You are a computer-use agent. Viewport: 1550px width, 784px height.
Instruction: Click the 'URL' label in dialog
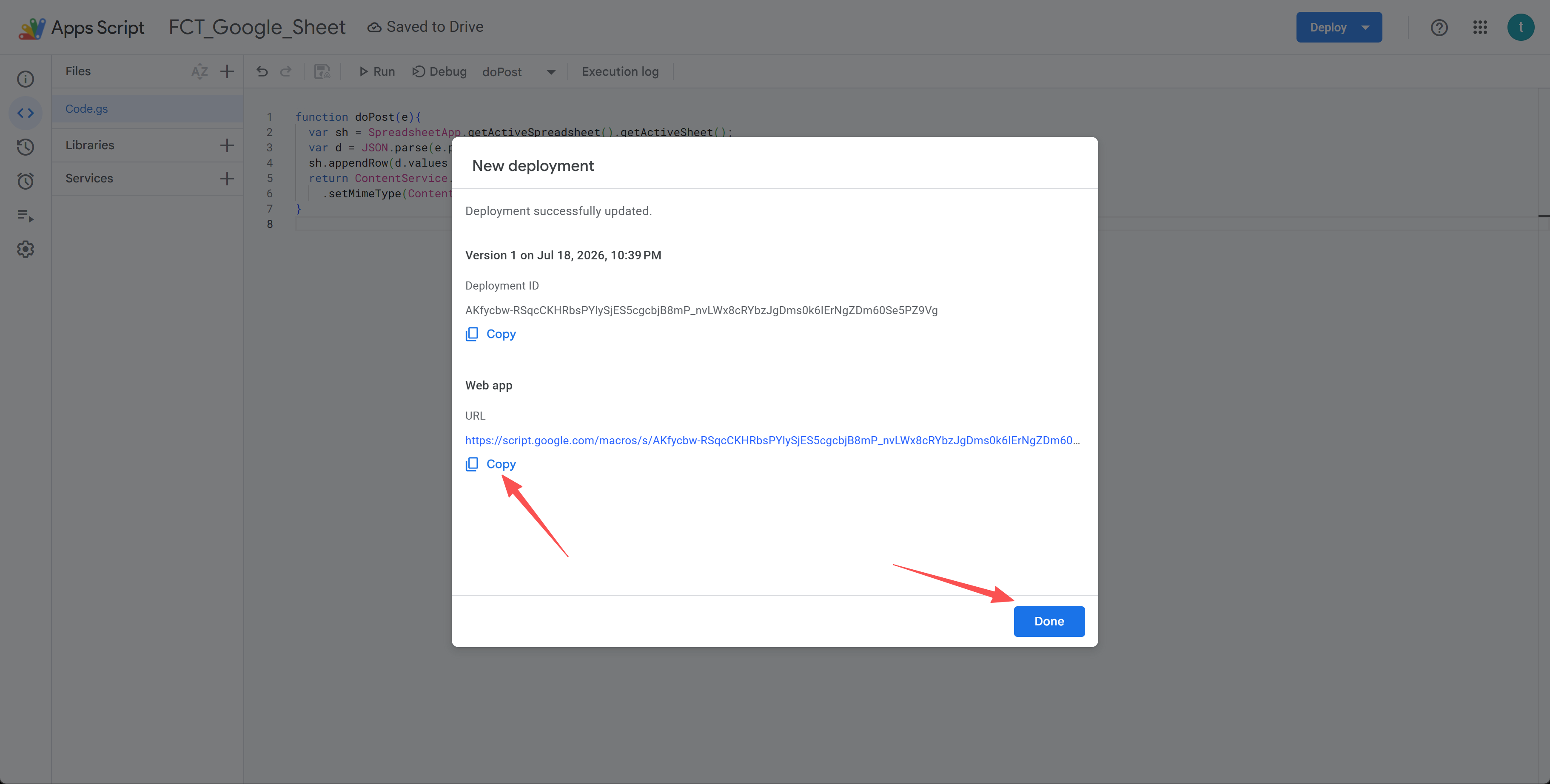(475, 415)
